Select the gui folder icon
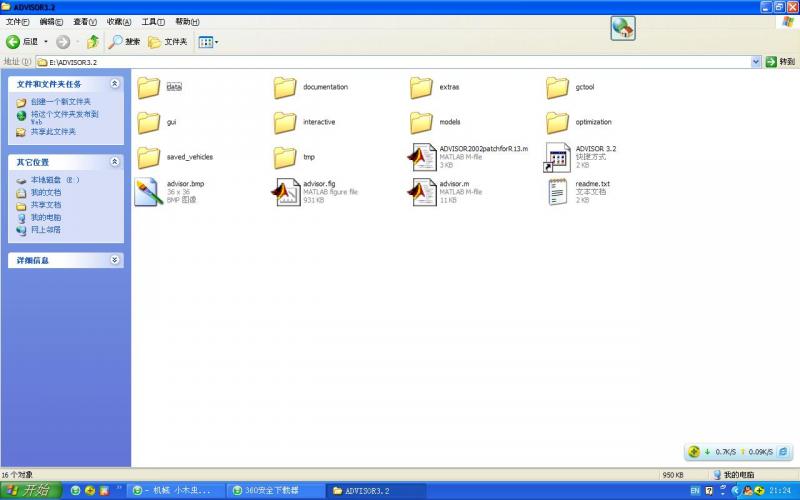Viewport: 800px width, 500px height. (x=148, y=122)
